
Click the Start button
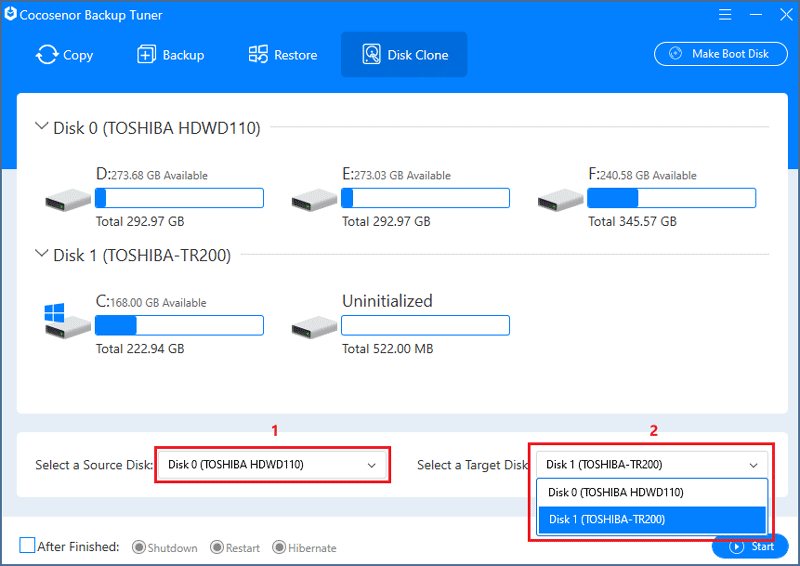coord(751,547)
